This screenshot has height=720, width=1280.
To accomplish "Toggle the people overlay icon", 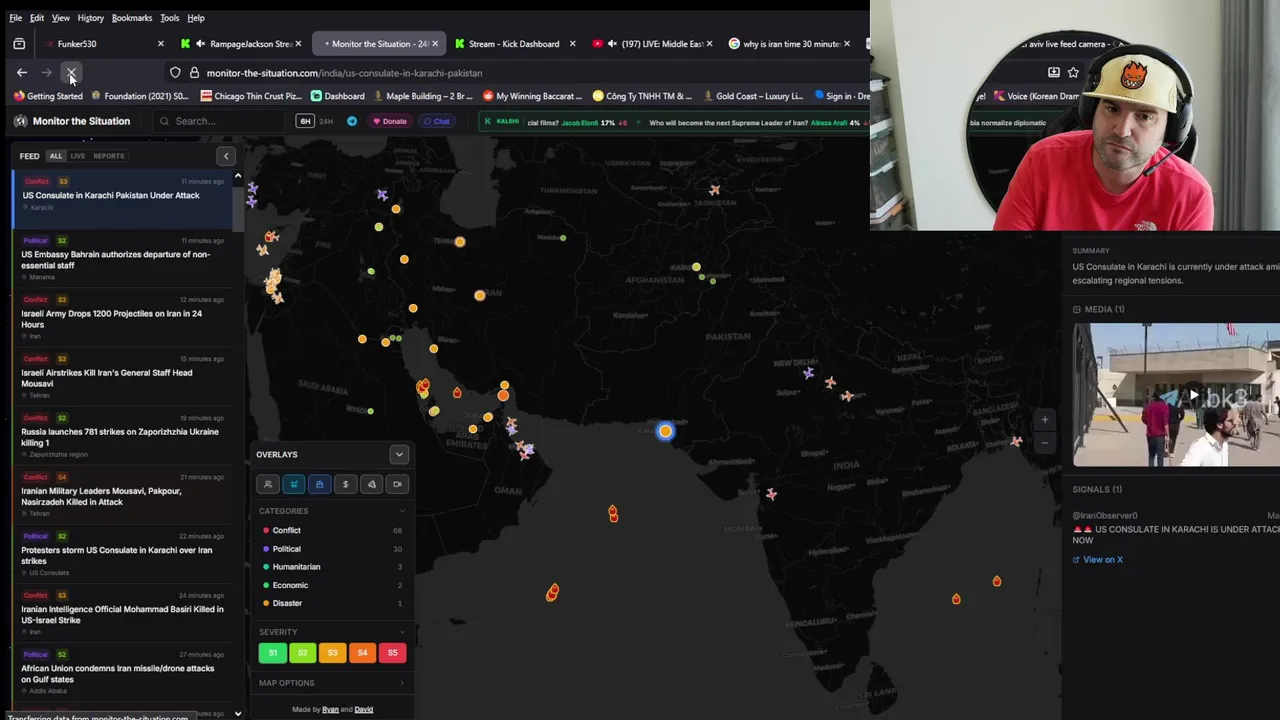I will coord(268,484).
